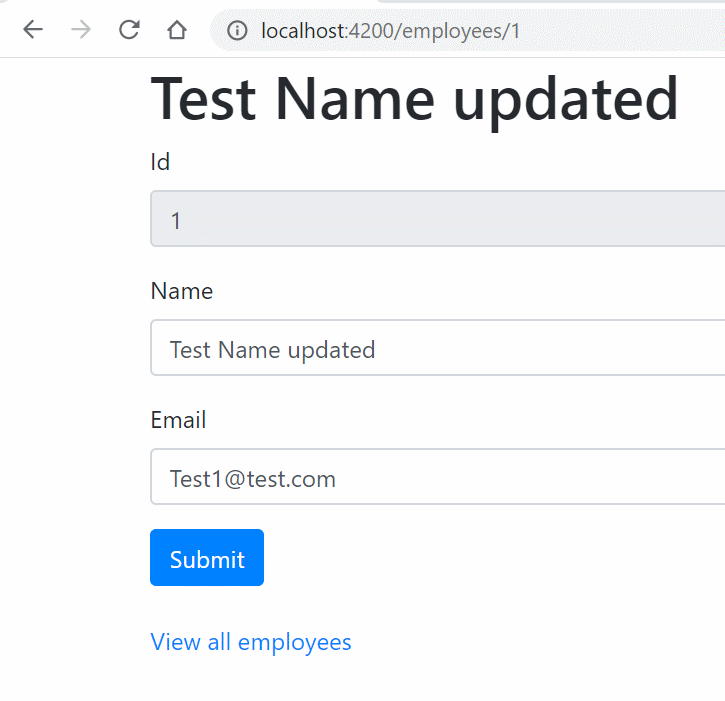The width and height of the screenshot is (725, 701).
Task: Click the word 'updated' in the page heading
Action: (x=566, y=101)
